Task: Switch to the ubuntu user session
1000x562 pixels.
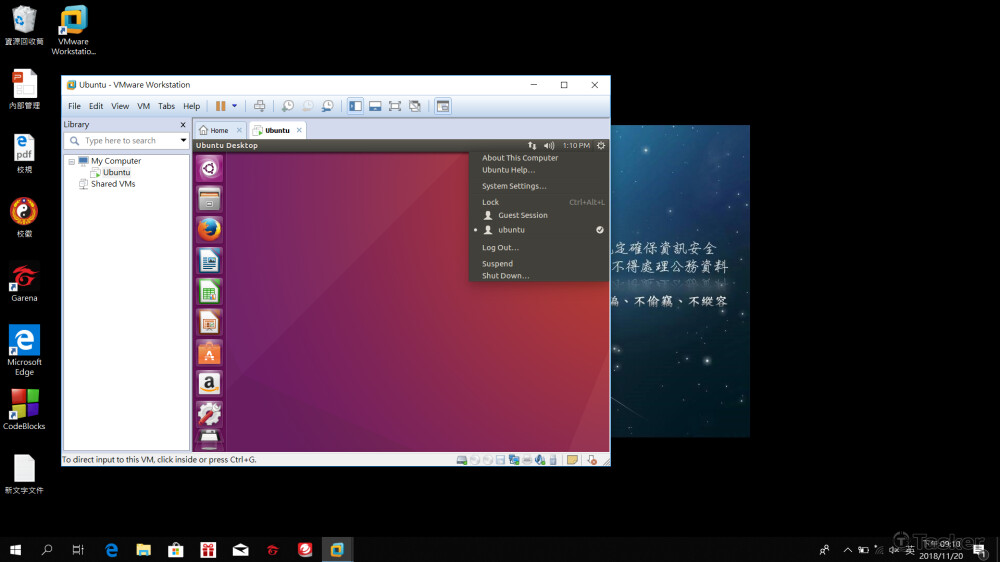Action: click(x=511, y=230)
